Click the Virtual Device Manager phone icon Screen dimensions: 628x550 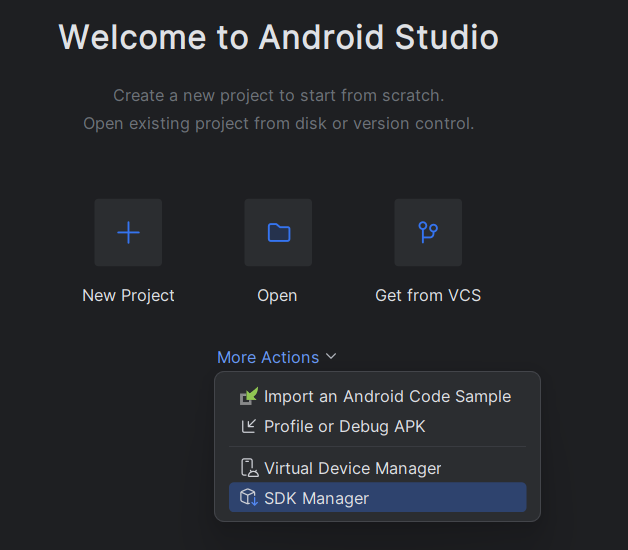pos(249,468)
